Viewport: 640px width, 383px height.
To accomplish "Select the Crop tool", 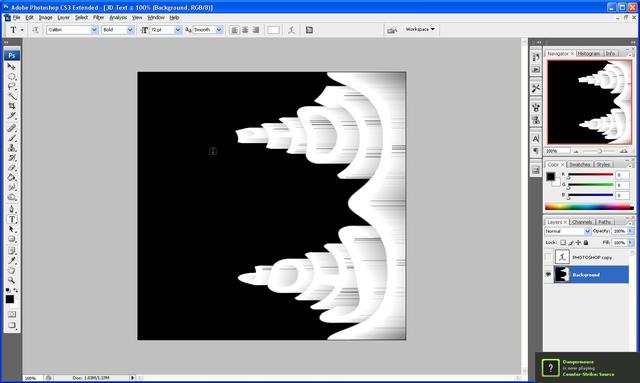I will tap(12, 106).
